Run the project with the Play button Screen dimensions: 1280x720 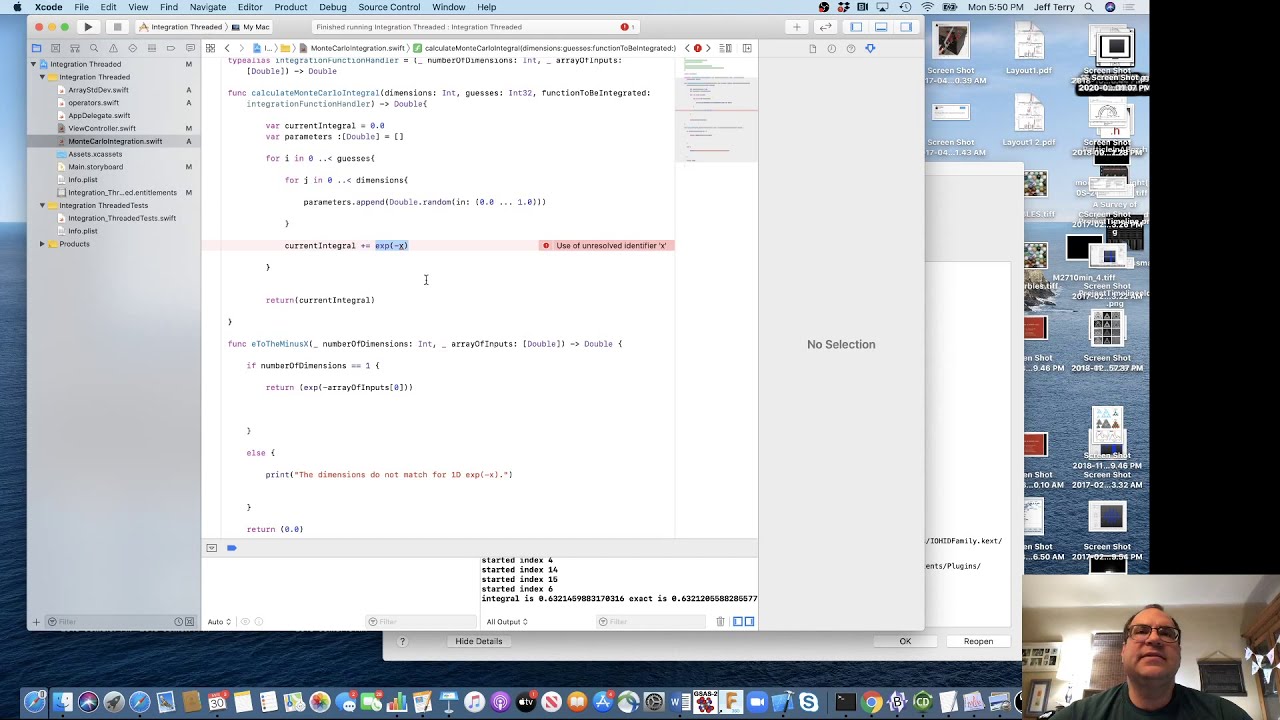click(88, 27)
